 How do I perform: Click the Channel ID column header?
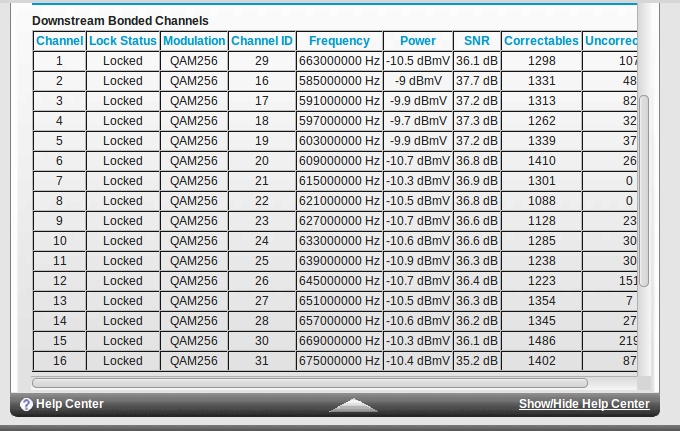pos(262,41)
